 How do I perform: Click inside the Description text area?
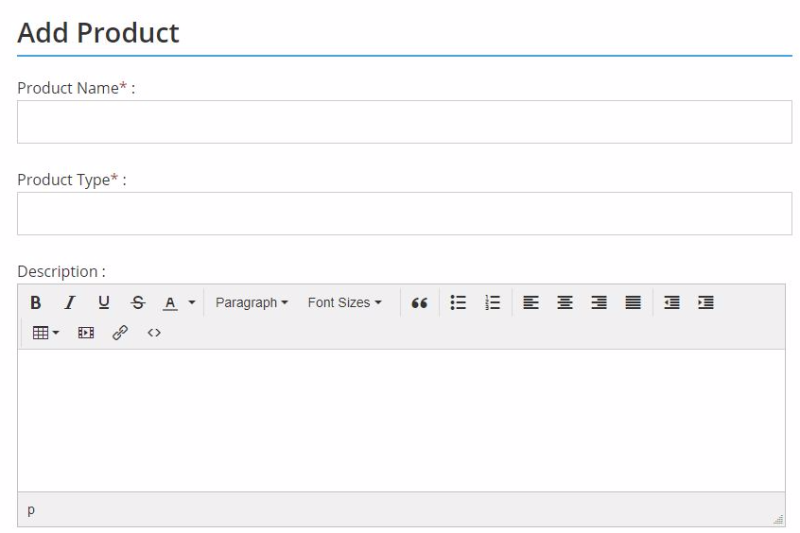pyautogui.click(x=402, y=420)
